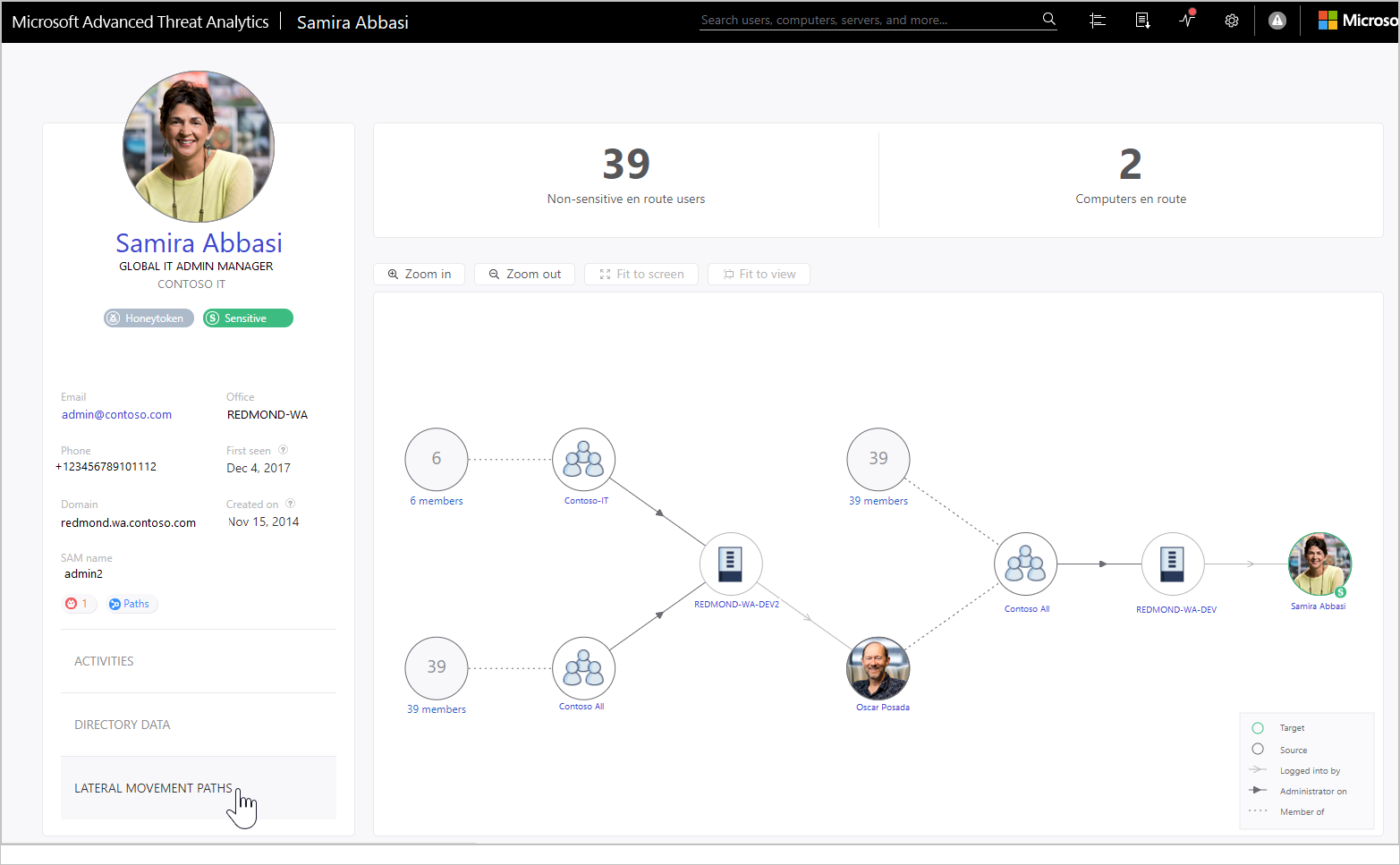The height and width of the screenshot is (865, 1400).
Task: Toggle the Honeytoken tag badge
Action: click(x=148, y=318)
